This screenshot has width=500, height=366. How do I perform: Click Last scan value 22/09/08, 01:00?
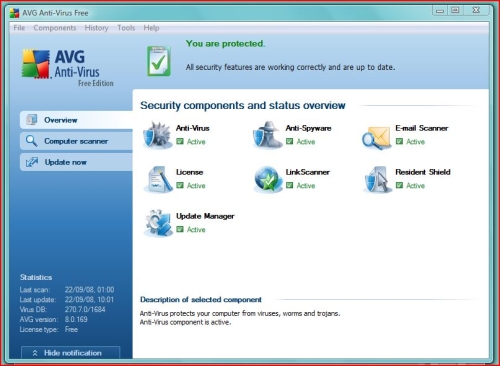pyautogui.click(x=89, y=289)
